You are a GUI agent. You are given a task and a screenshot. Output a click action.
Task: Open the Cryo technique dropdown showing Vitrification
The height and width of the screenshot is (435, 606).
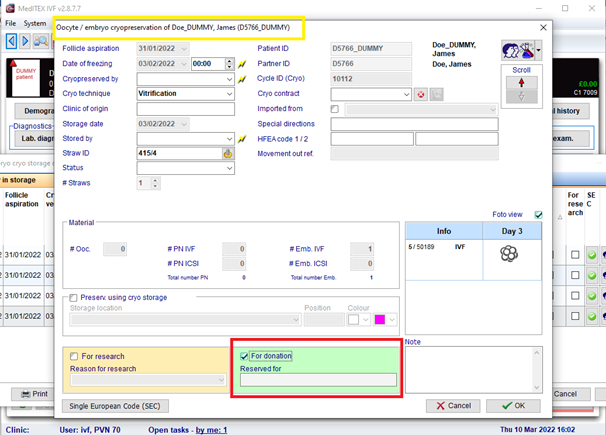229,94
